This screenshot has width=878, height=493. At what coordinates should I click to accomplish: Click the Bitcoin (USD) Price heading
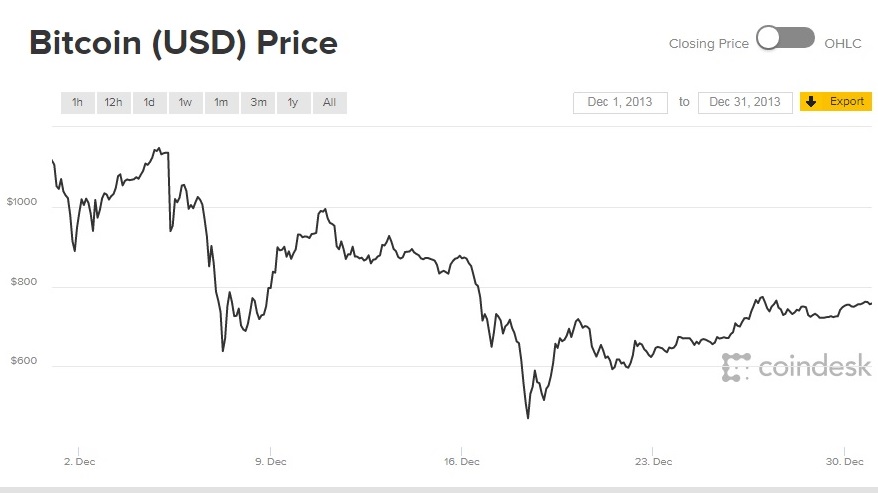183,43
